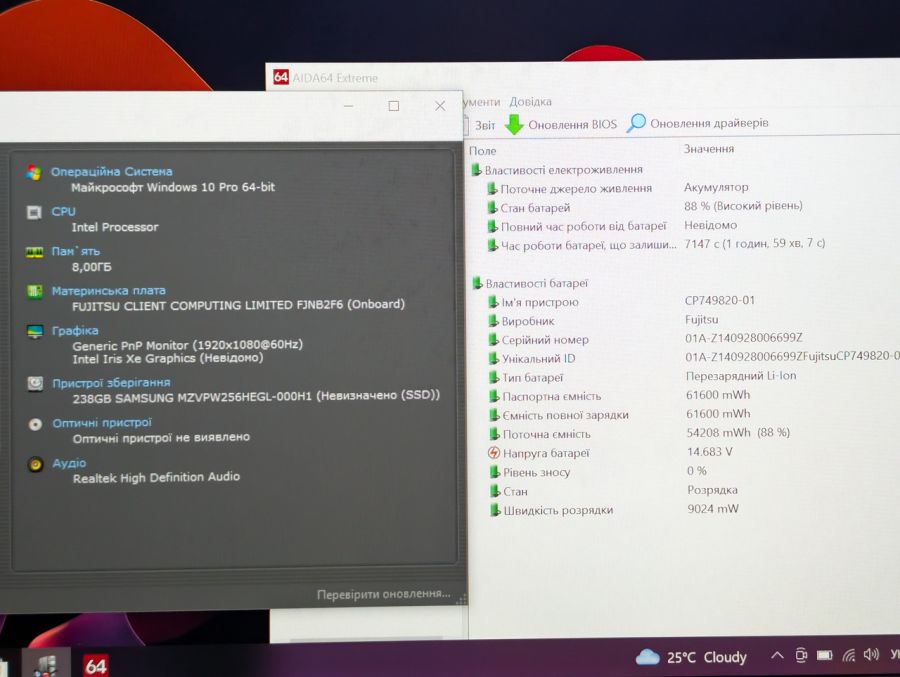
Task: Select the Властивості батареї group row
Action: [530, 284]
